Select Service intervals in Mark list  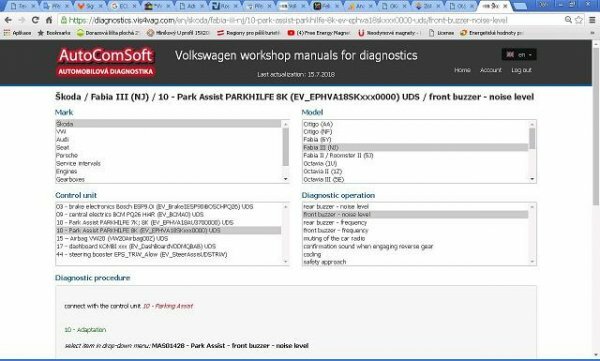[x=168, y=163]
